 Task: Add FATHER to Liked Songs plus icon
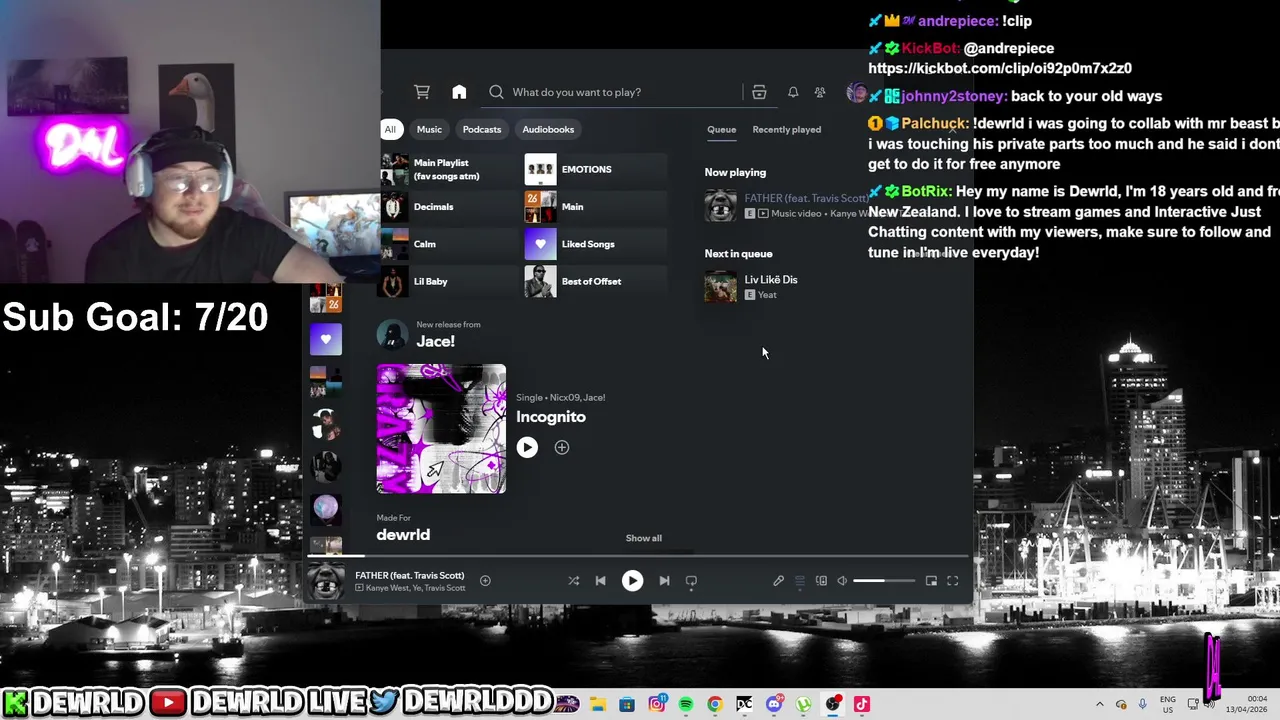tap(485, 580)
